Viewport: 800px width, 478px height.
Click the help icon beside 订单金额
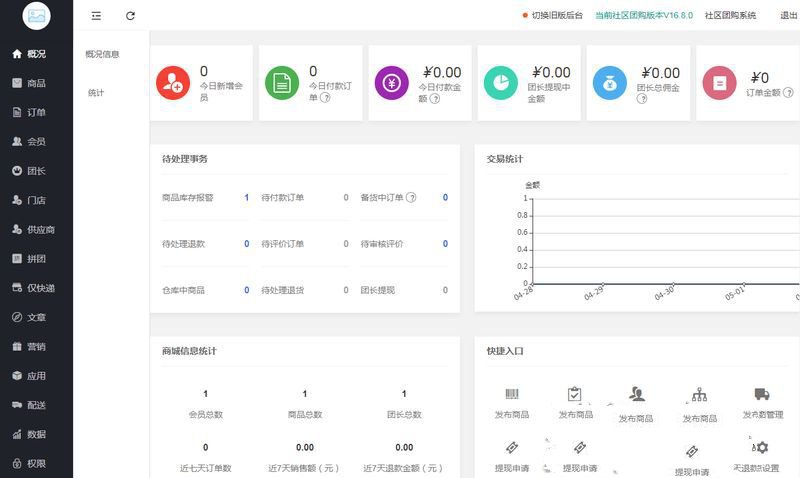pos(788,92)
